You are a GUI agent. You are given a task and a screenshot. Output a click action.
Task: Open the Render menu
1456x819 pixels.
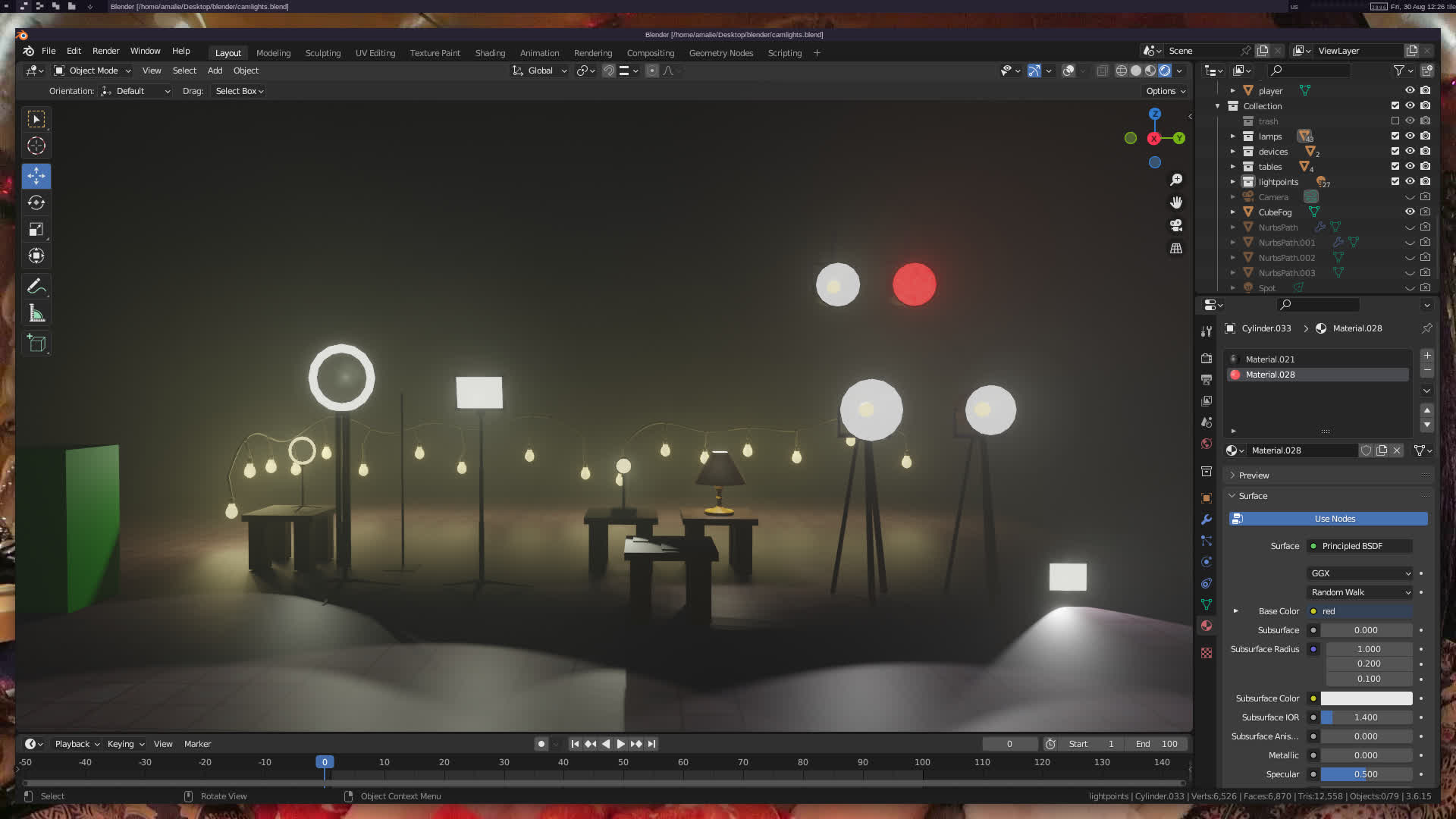[x=105, y=51]
